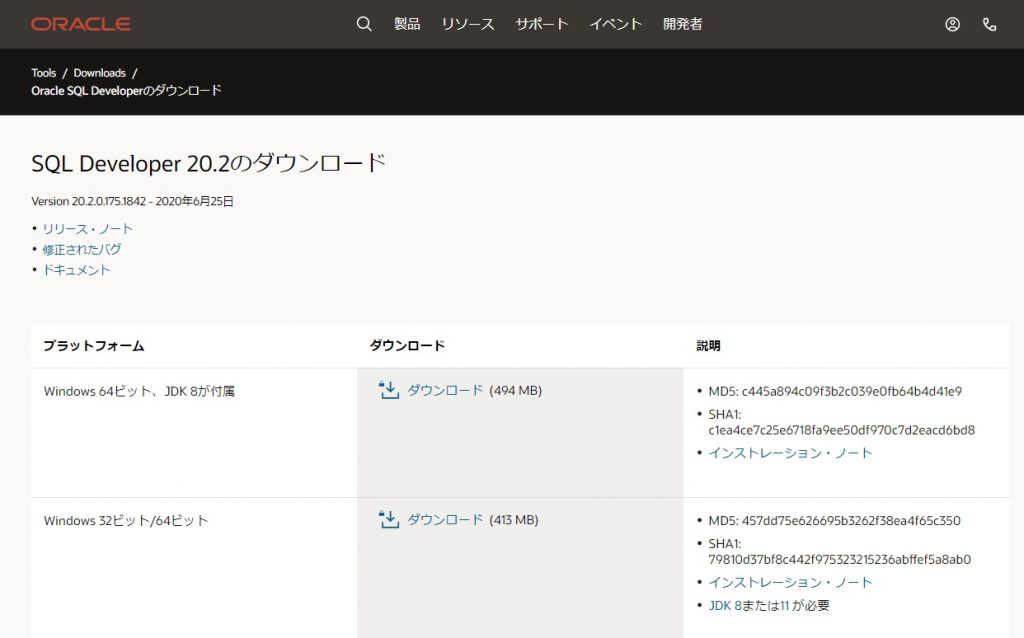Click ダウンロード link for 413 MB file
Viewport: 1024px width, 638px height.
(x=445, y=520)
